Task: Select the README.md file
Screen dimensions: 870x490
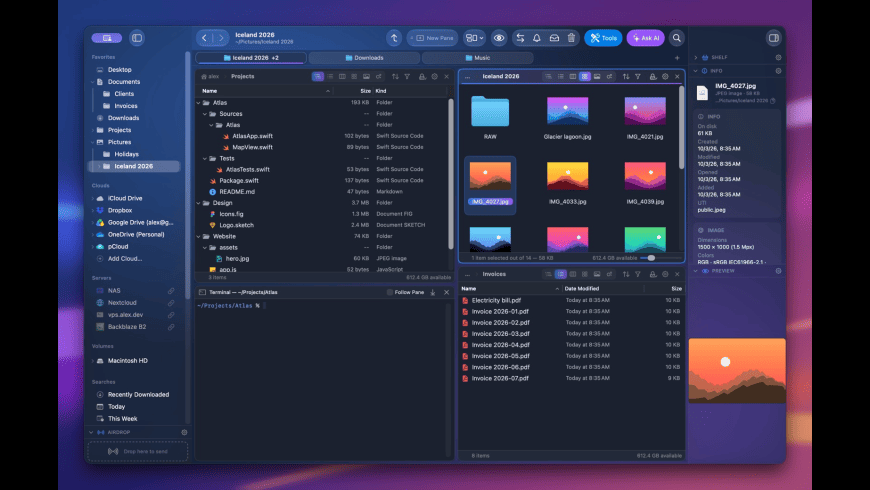Action: [x=237, y=191]
